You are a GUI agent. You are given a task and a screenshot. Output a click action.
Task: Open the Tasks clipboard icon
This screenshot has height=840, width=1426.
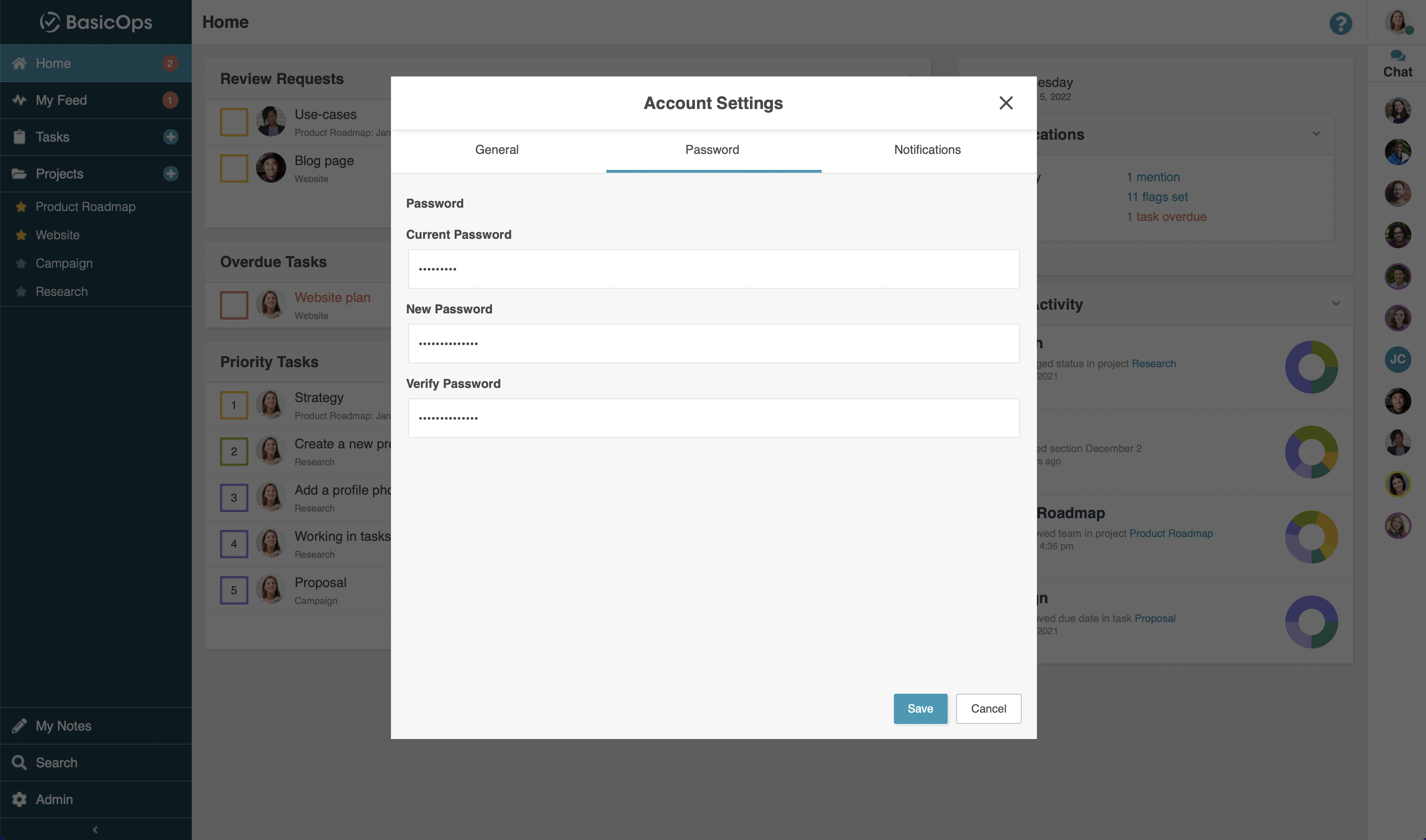(x=19, y=136)
